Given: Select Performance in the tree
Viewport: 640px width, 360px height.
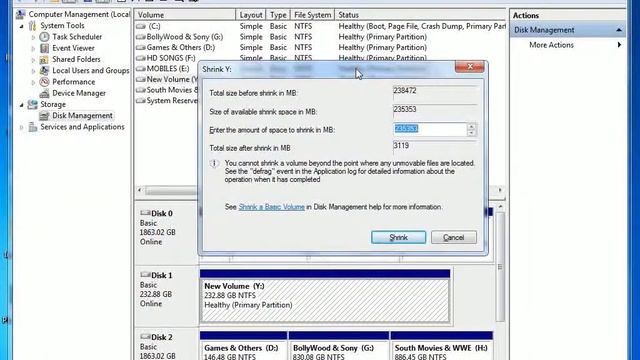Looking at the screenshot, I should coord(73,82).
